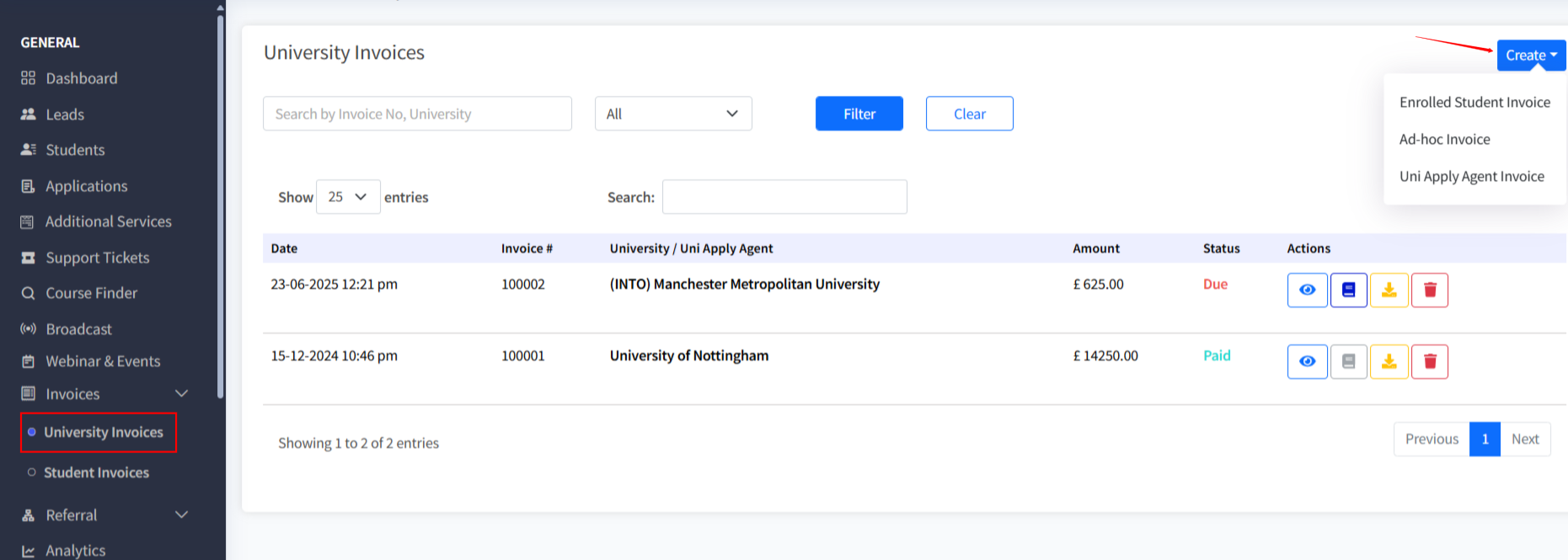This screenshot has width=1568, height=560.
Task: View invoice 100002 with eye icon
Action: 1307,291
